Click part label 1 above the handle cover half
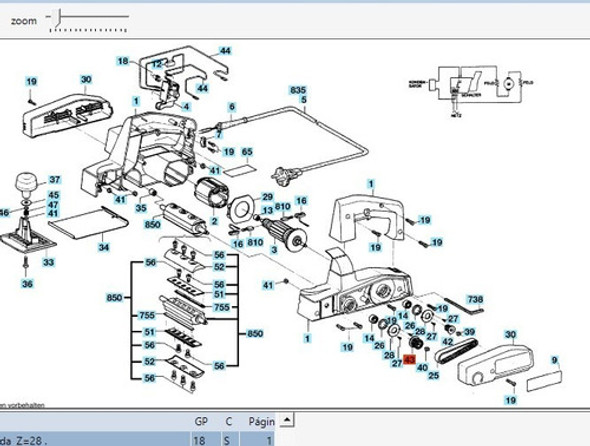The width and height of the screenshot is (590, 446). pyautogui.click(x=371, y=184)
